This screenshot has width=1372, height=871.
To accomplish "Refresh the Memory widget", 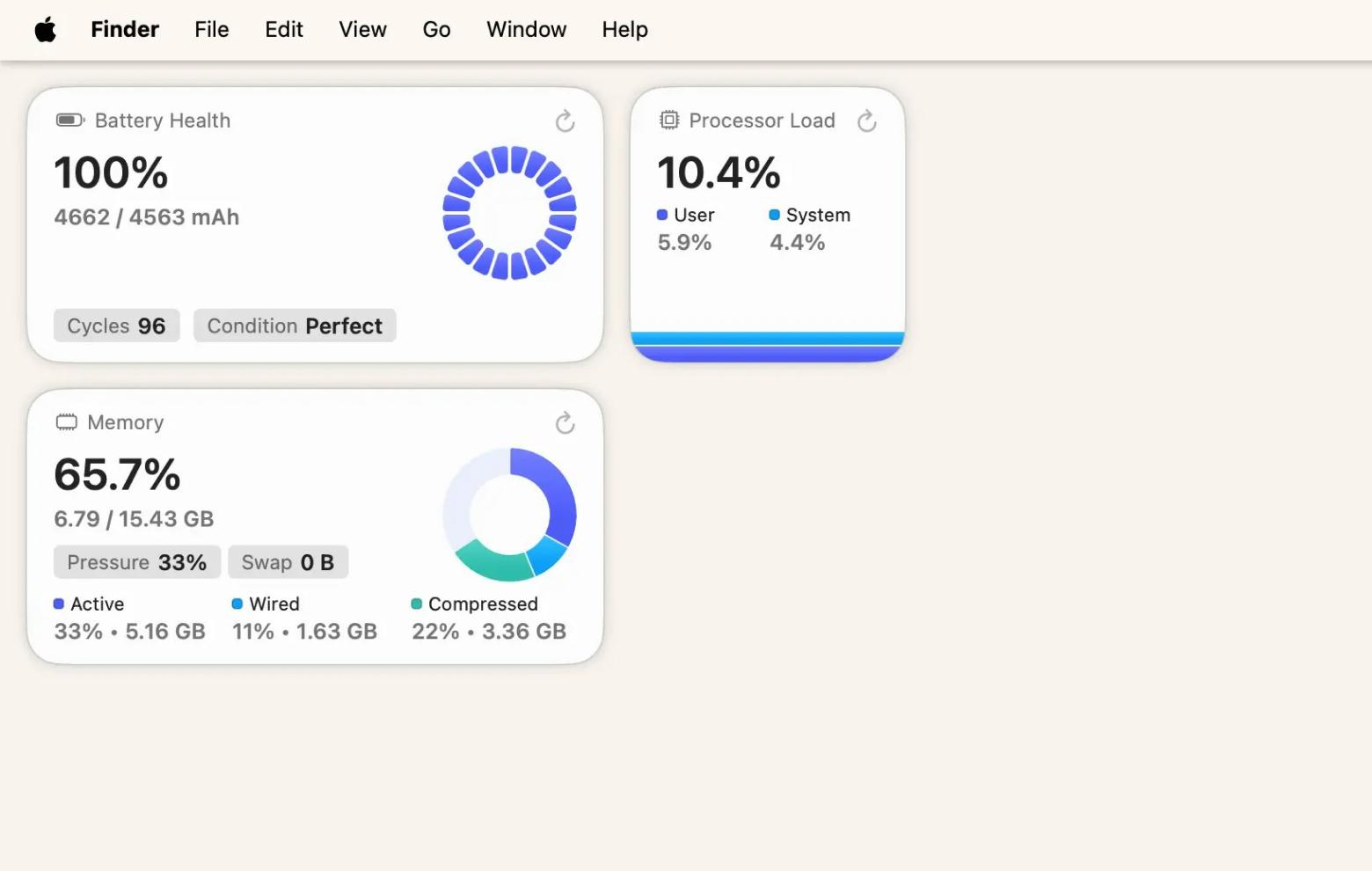I will 566,423.
